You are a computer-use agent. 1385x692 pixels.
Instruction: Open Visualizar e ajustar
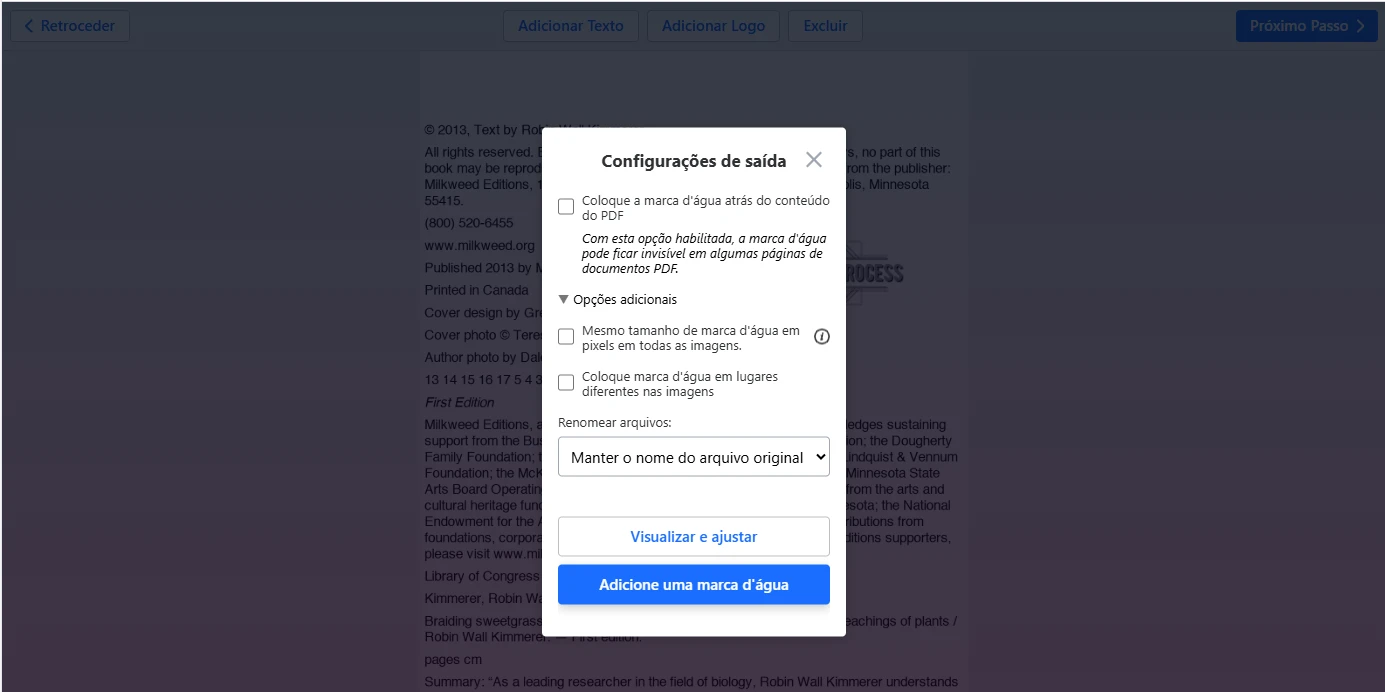[693, 536]
